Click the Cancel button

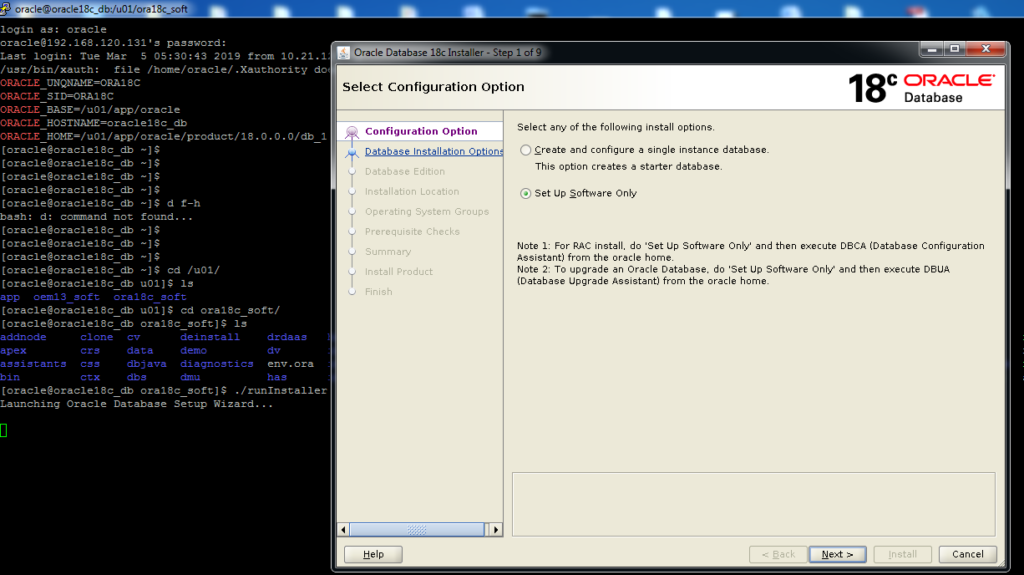967,554
